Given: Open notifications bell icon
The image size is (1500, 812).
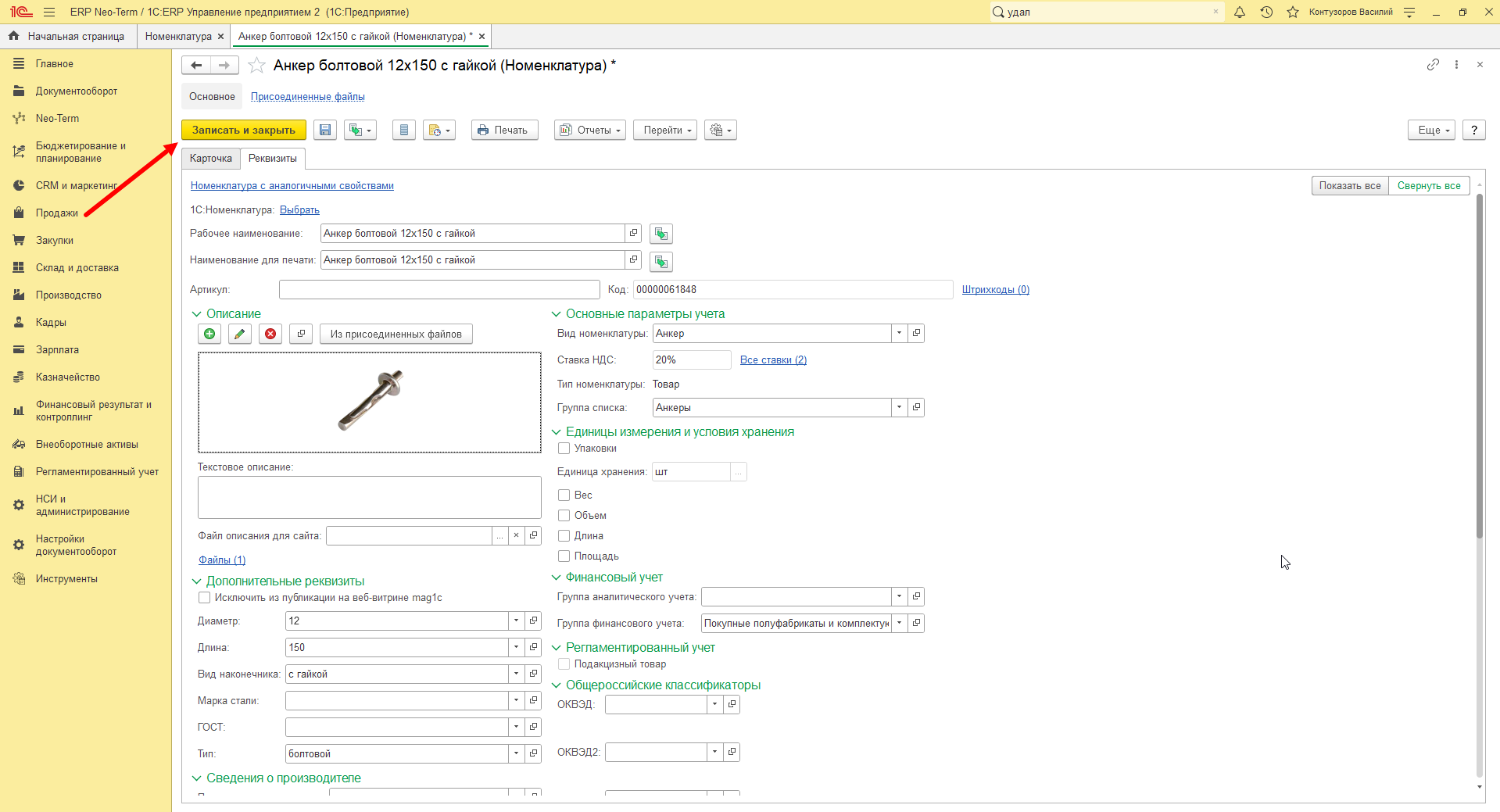Looking at the screenshot, I should [1240, 12].
